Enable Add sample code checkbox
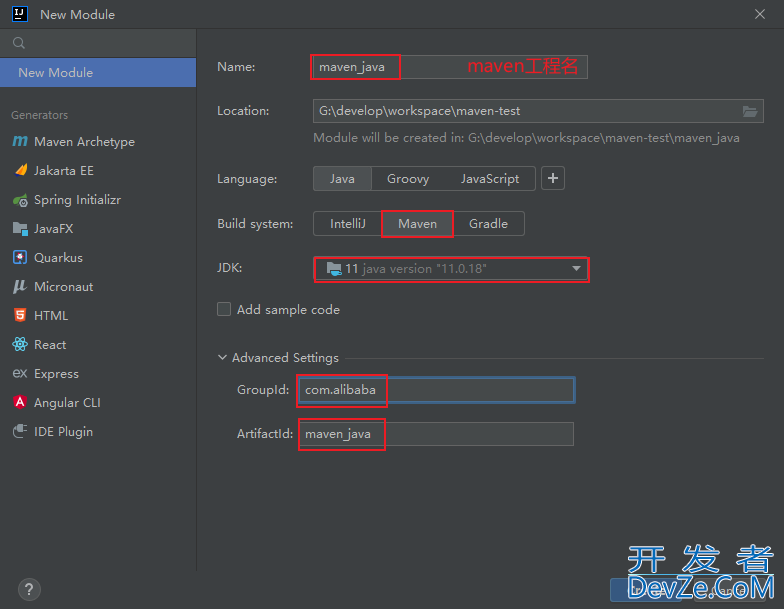This screenshot has height=609, width=784. point(224,310)
